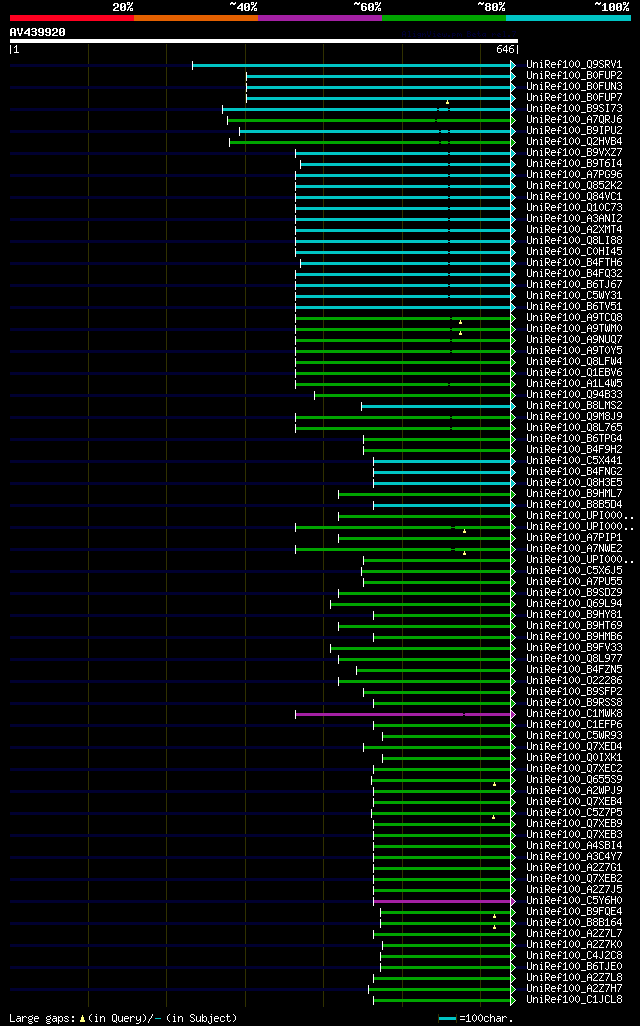Open hit UniRef100_B0FUN3
The width and height of the screenshot is (640, 1026).
coord(574,87)
